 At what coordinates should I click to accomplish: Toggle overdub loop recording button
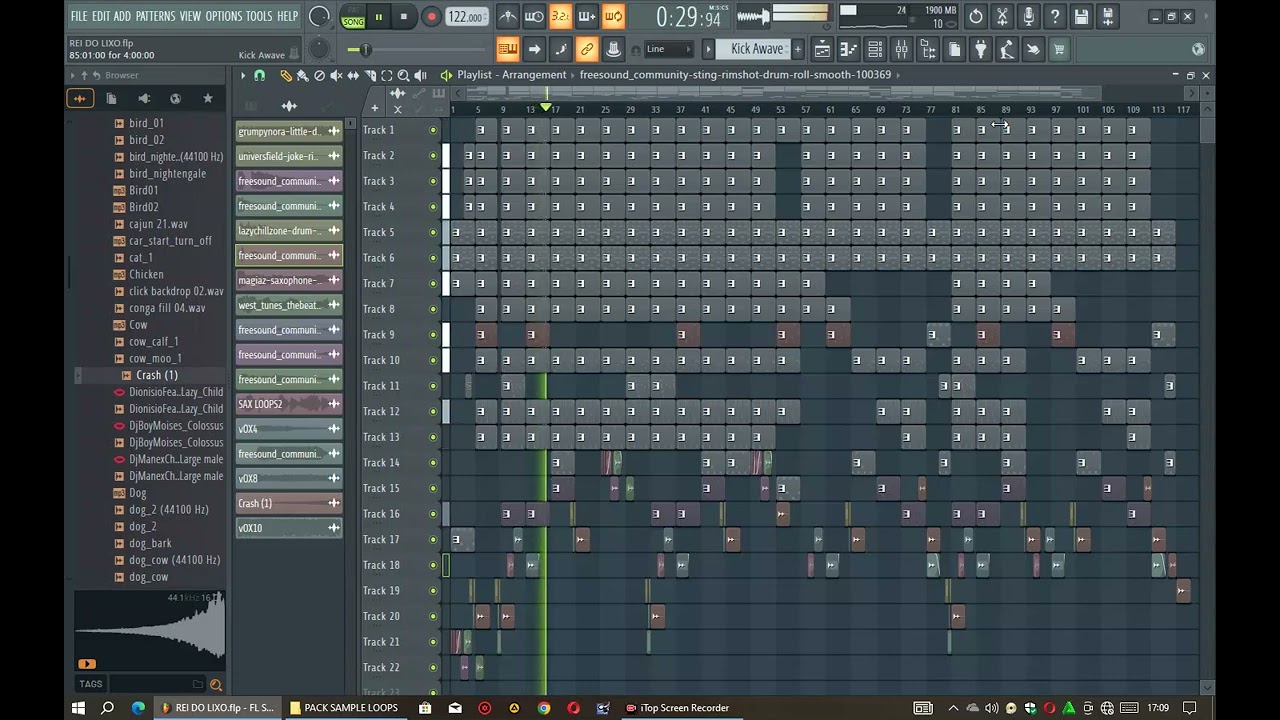click(x=587, y=16)
